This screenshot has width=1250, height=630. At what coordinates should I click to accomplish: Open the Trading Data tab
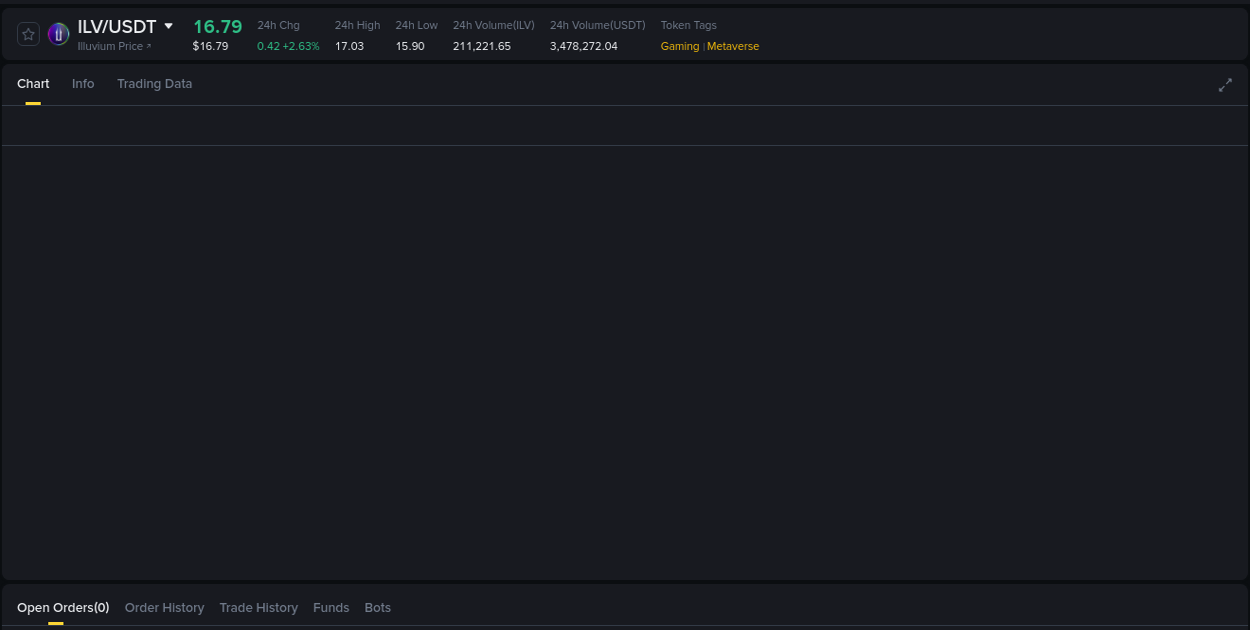[x=154, y=84]
